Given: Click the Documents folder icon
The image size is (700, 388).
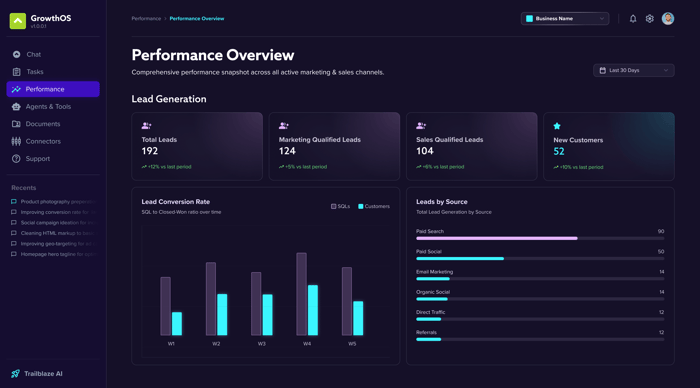Looking at the screenshot, I should click(x=17, y=124).
